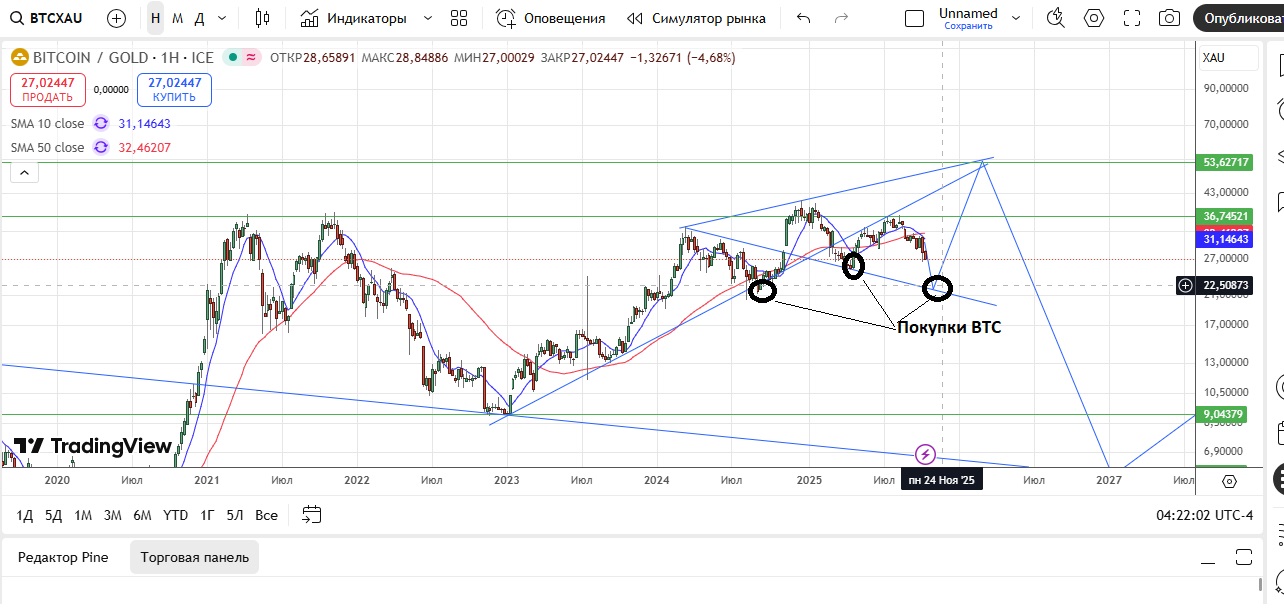Click the quick search lightning icon
The height and width of the screenshot is (612, 1284).
[x=1055, y=18]
